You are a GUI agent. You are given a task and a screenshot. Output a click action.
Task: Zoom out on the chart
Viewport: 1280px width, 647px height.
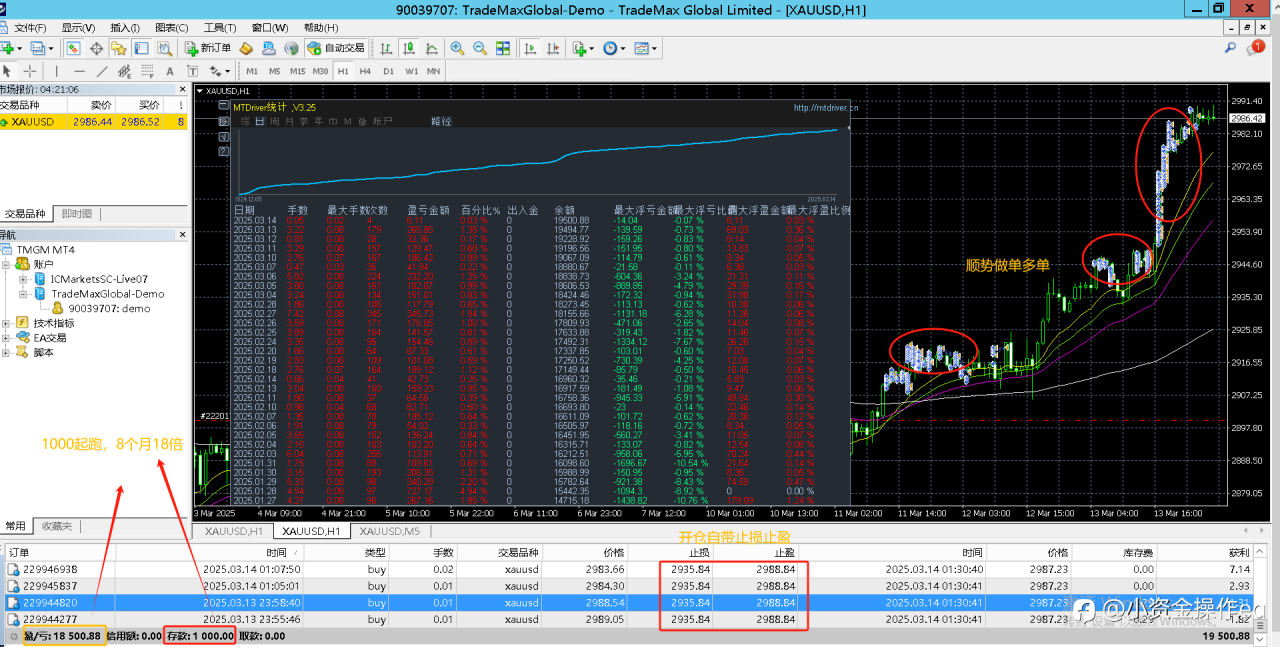pyautogui.click(x=479, y=48)
